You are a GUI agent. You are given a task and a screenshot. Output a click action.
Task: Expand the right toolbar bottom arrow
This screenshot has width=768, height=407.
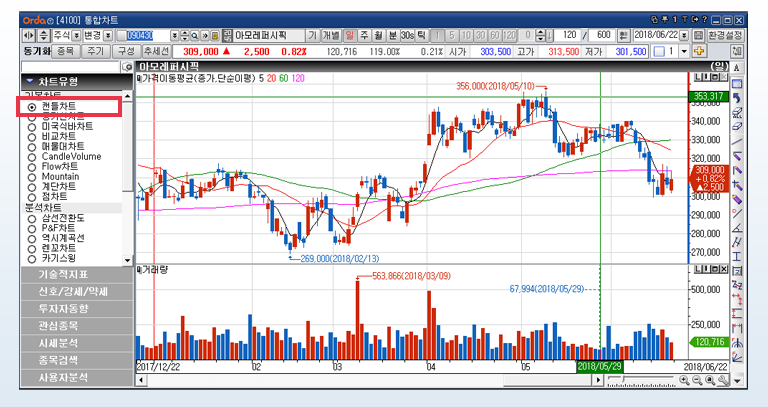(x=737, y=380)
